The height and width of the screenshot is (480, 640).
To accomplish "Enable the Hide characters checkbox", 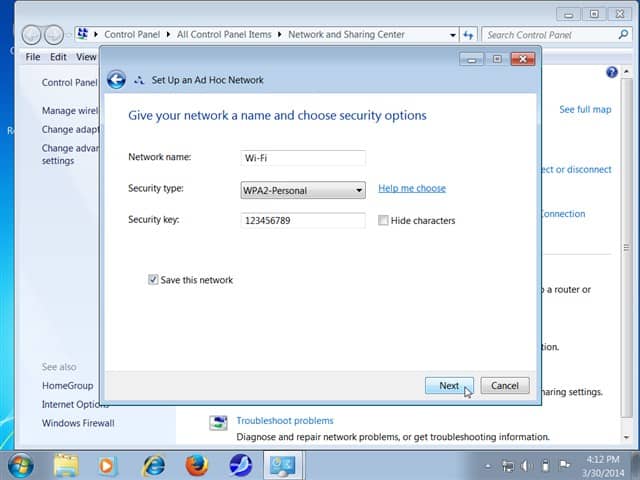I will point(384,221).
